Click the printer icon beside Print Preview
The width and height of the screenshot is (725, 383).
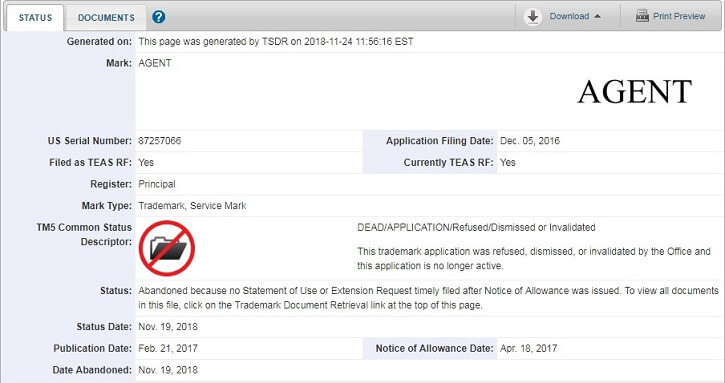click(x=642, y=16)
